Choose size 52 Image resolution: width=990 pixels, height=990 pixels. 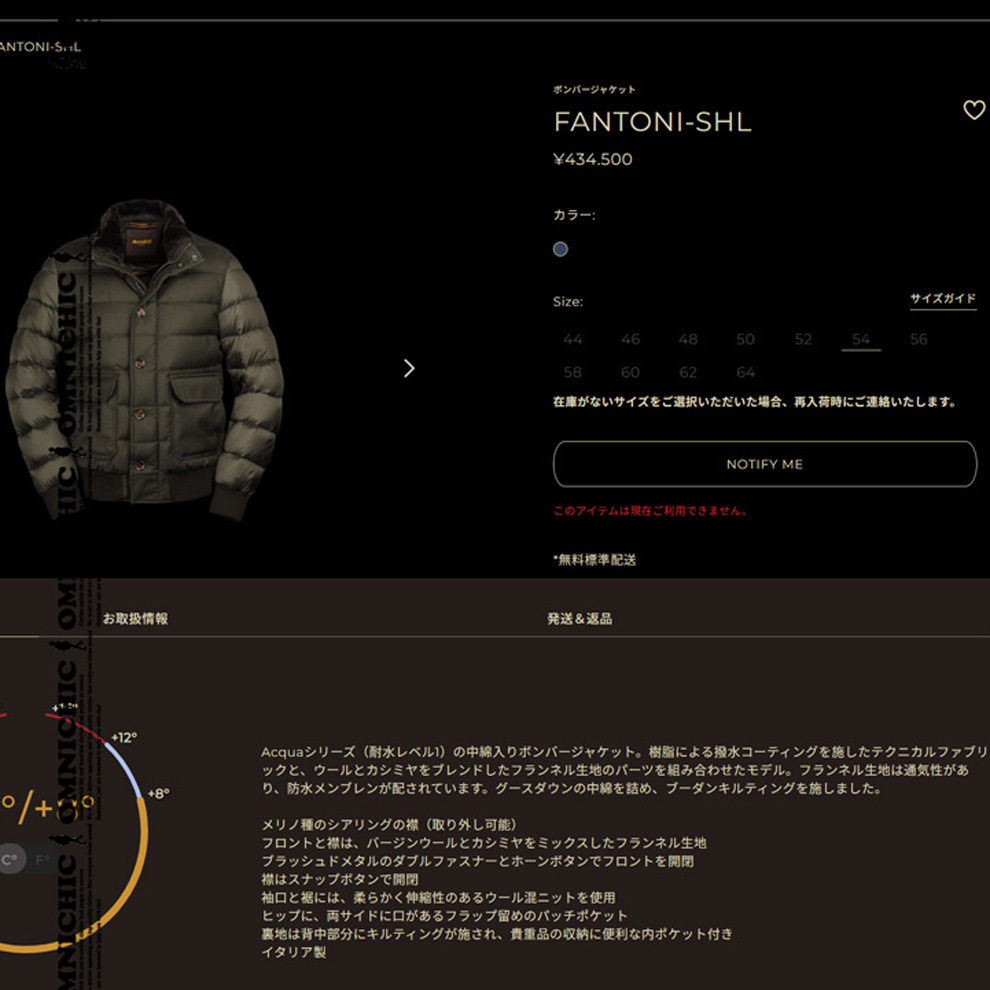click(803, 339)
